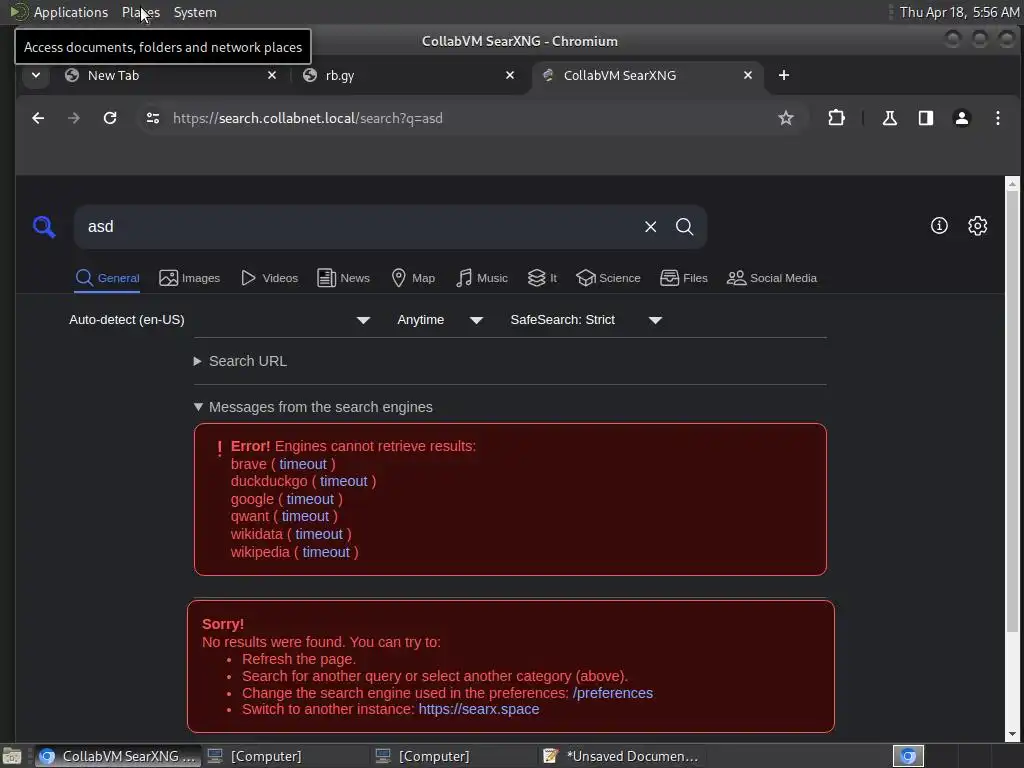The width and height of the screenshot is (1024, 768).
Task: Go forward using the forward arrow
Action: 74,118
